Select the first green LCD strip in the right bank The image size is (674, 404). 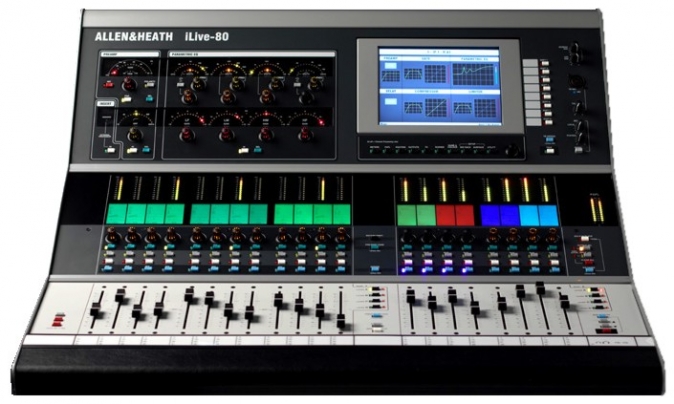[x=407, y=215]
